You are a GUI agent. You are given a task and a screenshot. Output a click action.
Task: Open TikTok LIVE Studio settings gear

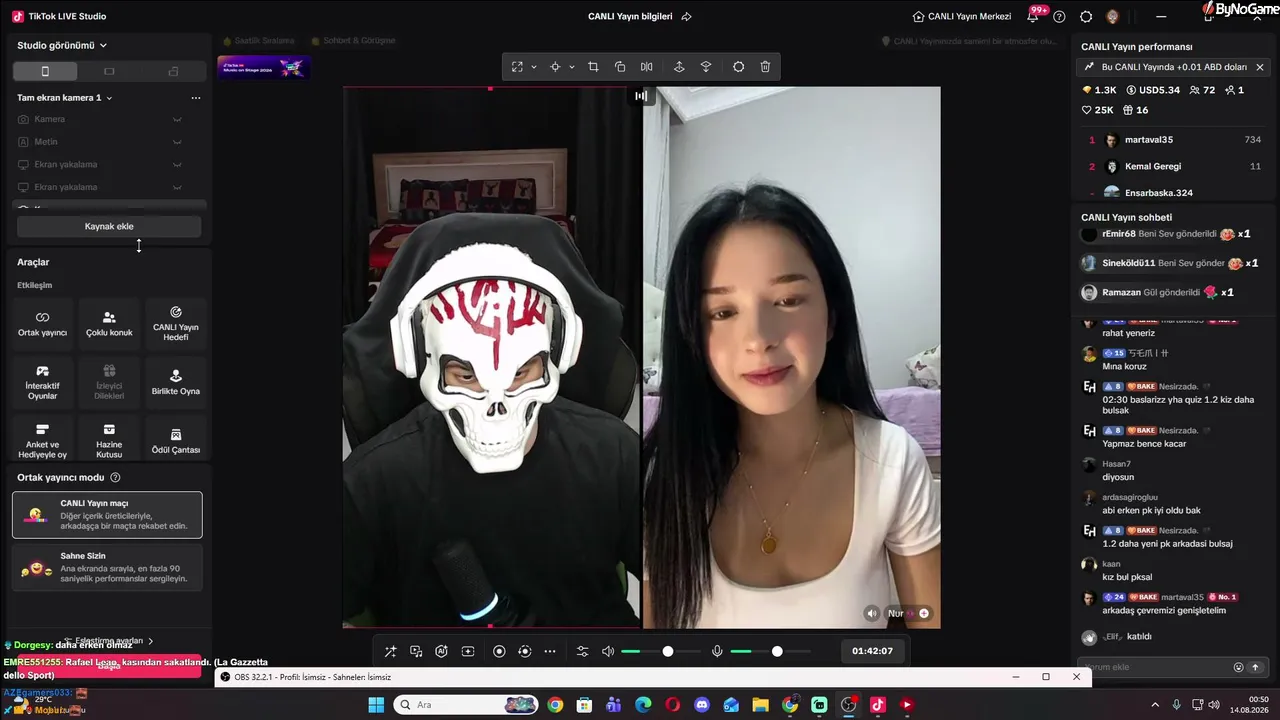pos(1086,16)
